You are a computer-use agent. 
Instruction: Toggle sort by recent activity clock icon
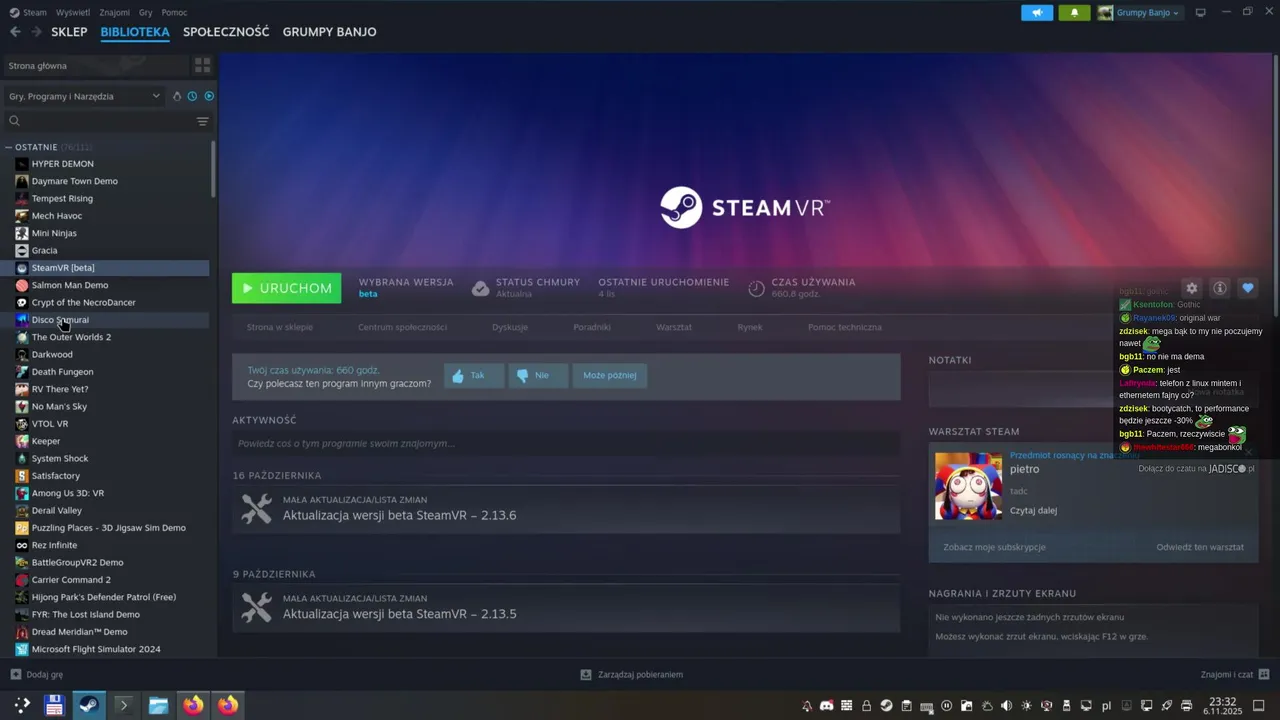tap(192, 96)
